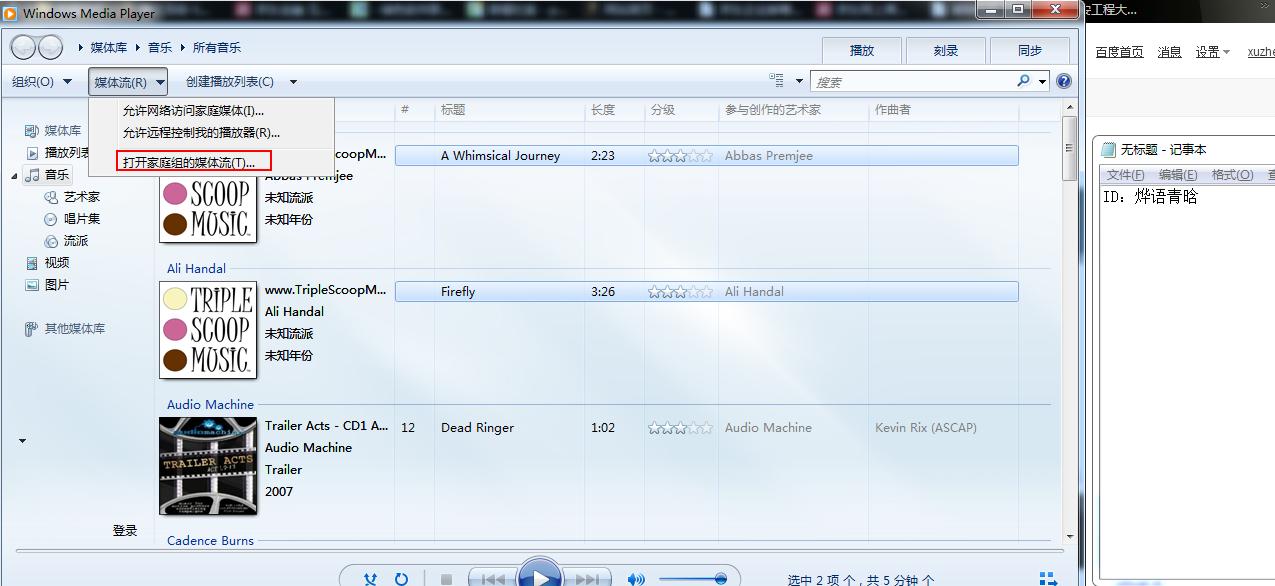Close the Stream (媒体流) dropdown menu
The width and height of the screenshot is (1275, 586).
coord(128,82)
